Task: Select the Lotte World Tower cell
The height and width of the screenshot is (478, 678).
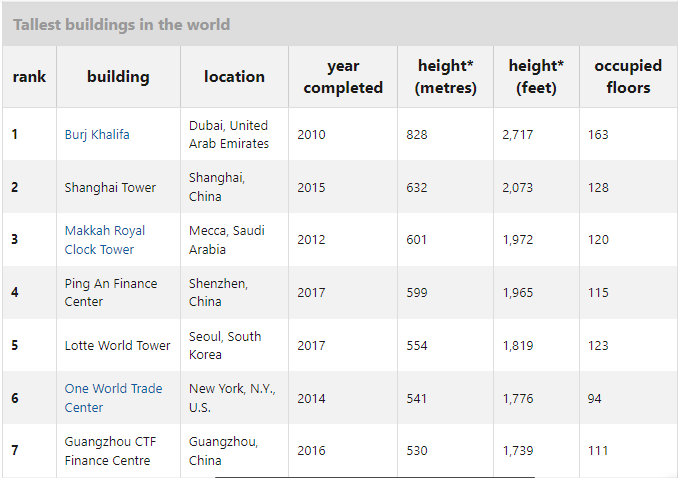Action: tap(117, 346)
